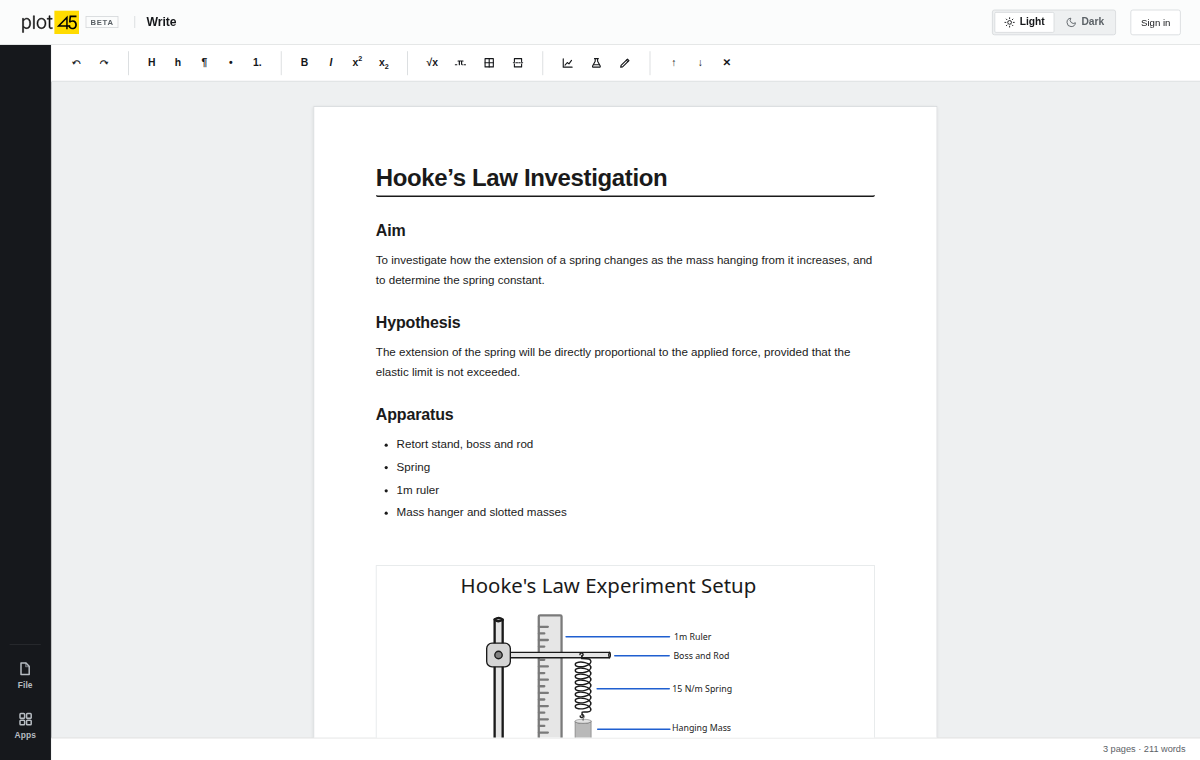This screenshot has width=1200, height=760.
Task: Toggle bold formatting
Action: (305, 63)
